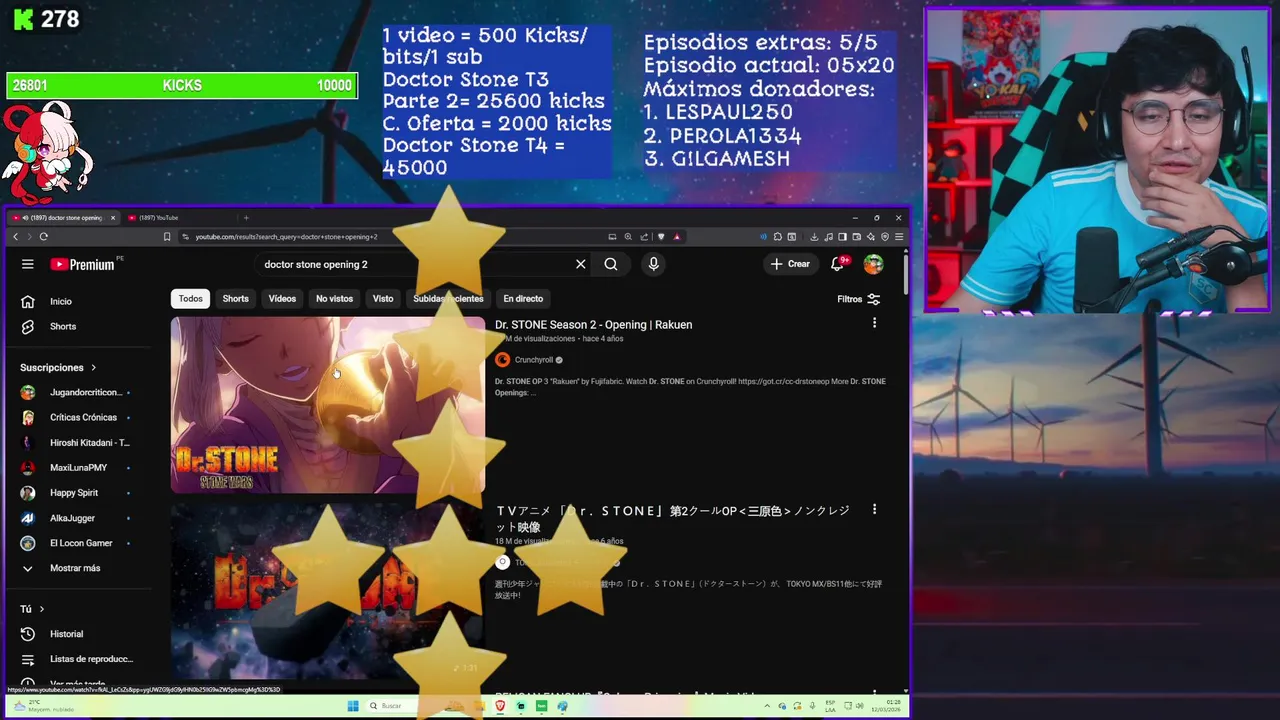Screen dimensions: 1280x720
Task: Open the browser downloads icon
Action: [814, 237]
